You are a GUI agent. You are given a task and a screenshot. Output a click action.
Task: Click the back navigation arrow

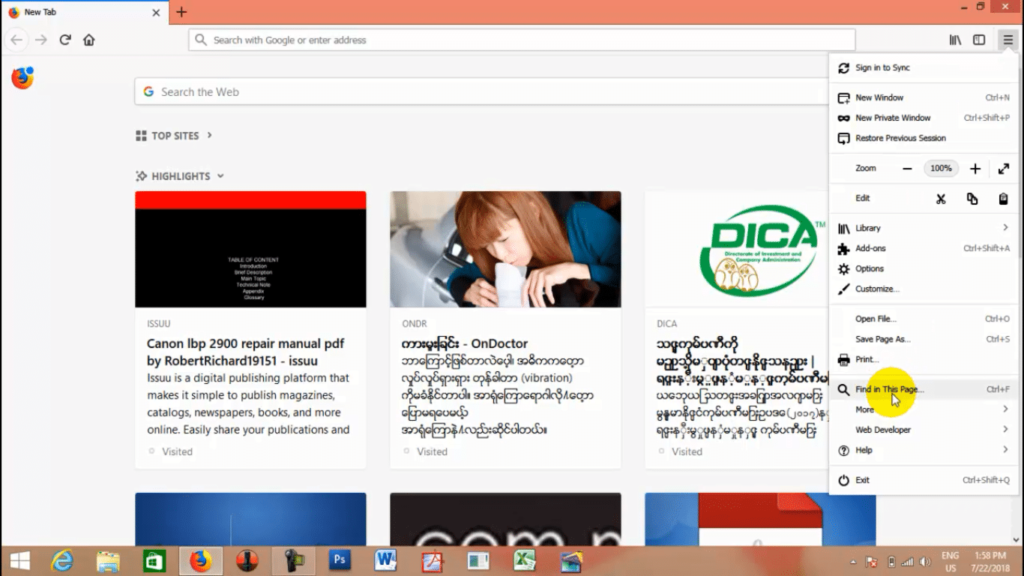coord(16,40)
